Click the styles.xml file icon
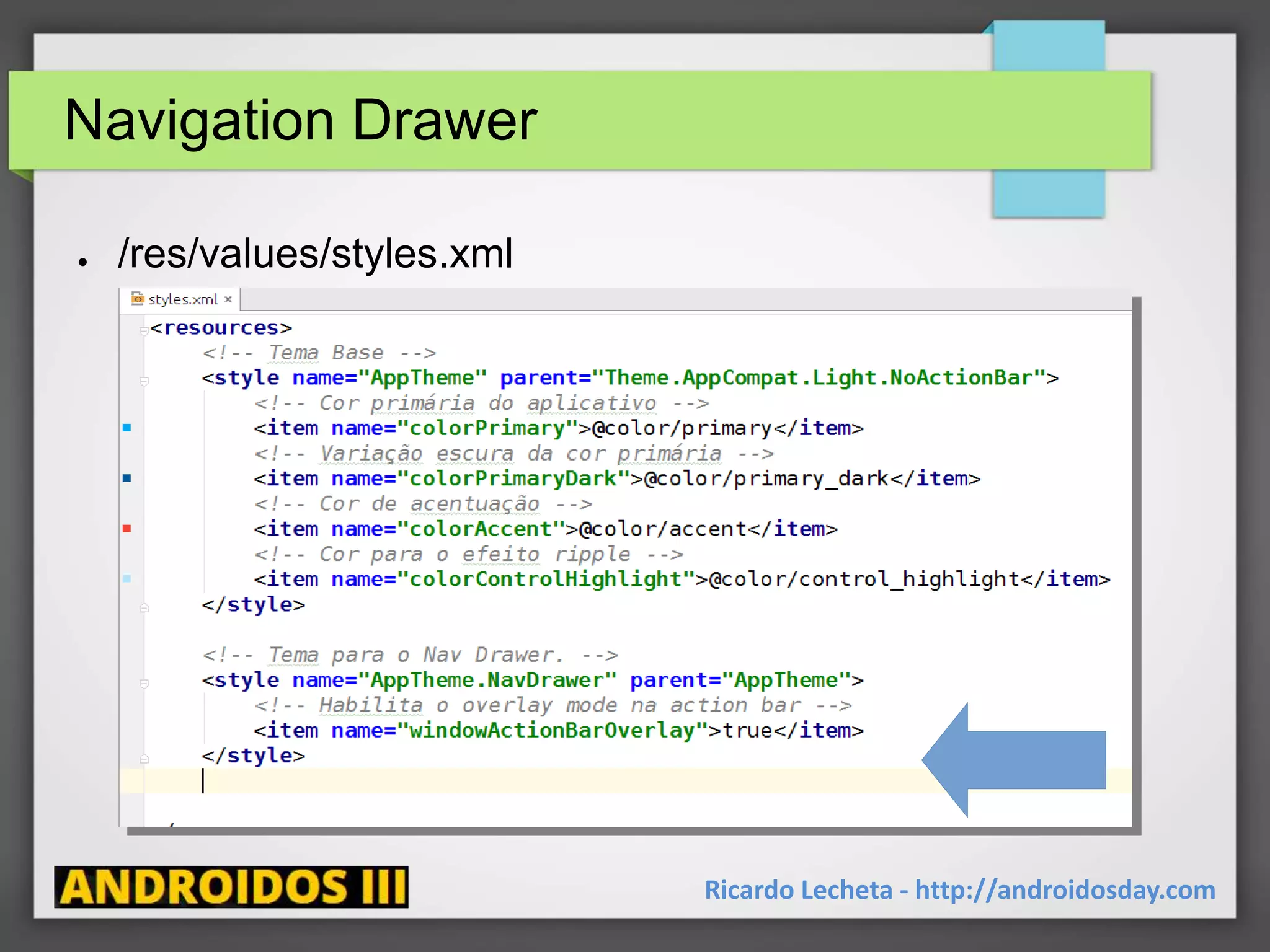Screen dimensions: 1270x952 click(x=138, y=299)
